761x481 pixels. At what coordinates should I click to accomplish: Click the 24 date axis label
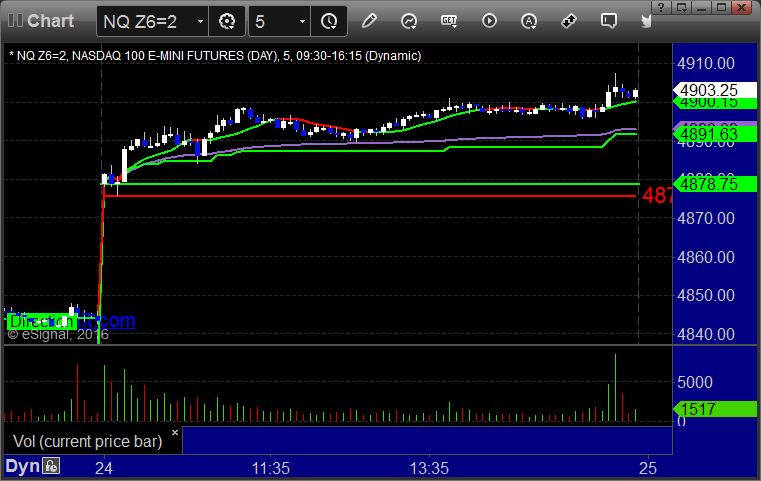coord(104,468)
